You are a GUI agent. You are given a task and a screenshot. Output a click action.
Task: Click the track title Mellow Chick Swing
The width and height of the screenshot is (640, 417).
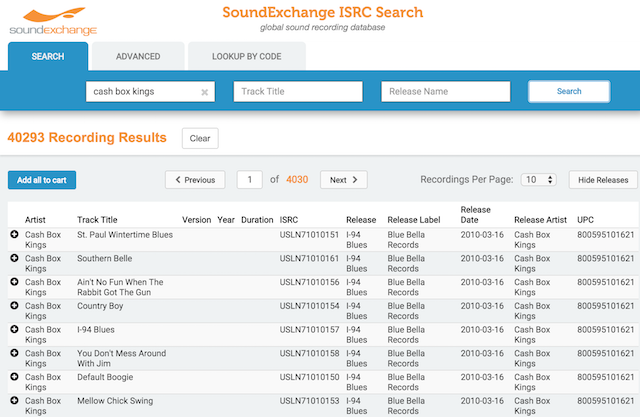pos(115,401)
